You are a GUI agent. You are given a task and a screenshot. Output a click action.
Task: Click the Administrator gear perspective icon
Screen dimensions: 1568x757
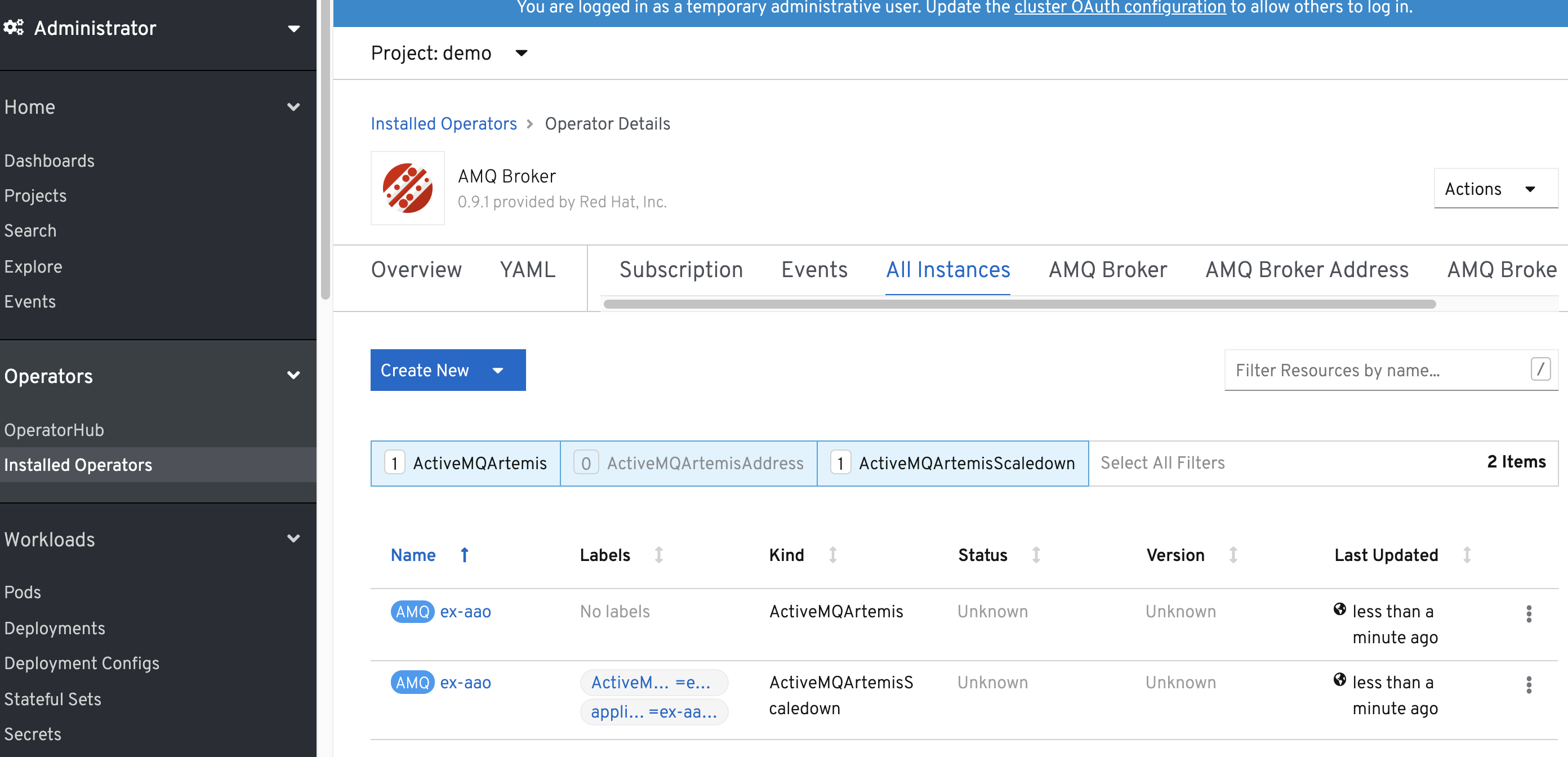coord(14,28)
